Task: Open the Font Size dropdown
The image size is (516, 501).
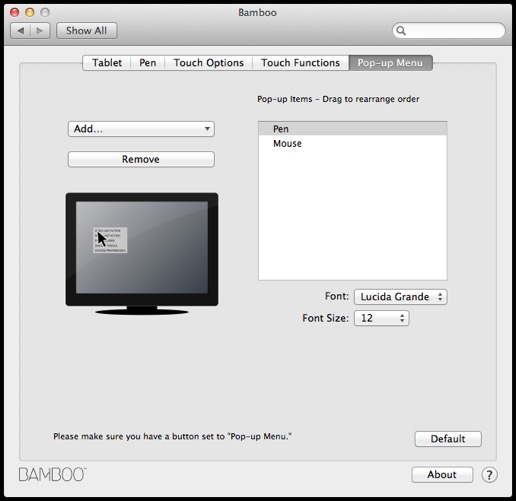Action: (381, 318)
